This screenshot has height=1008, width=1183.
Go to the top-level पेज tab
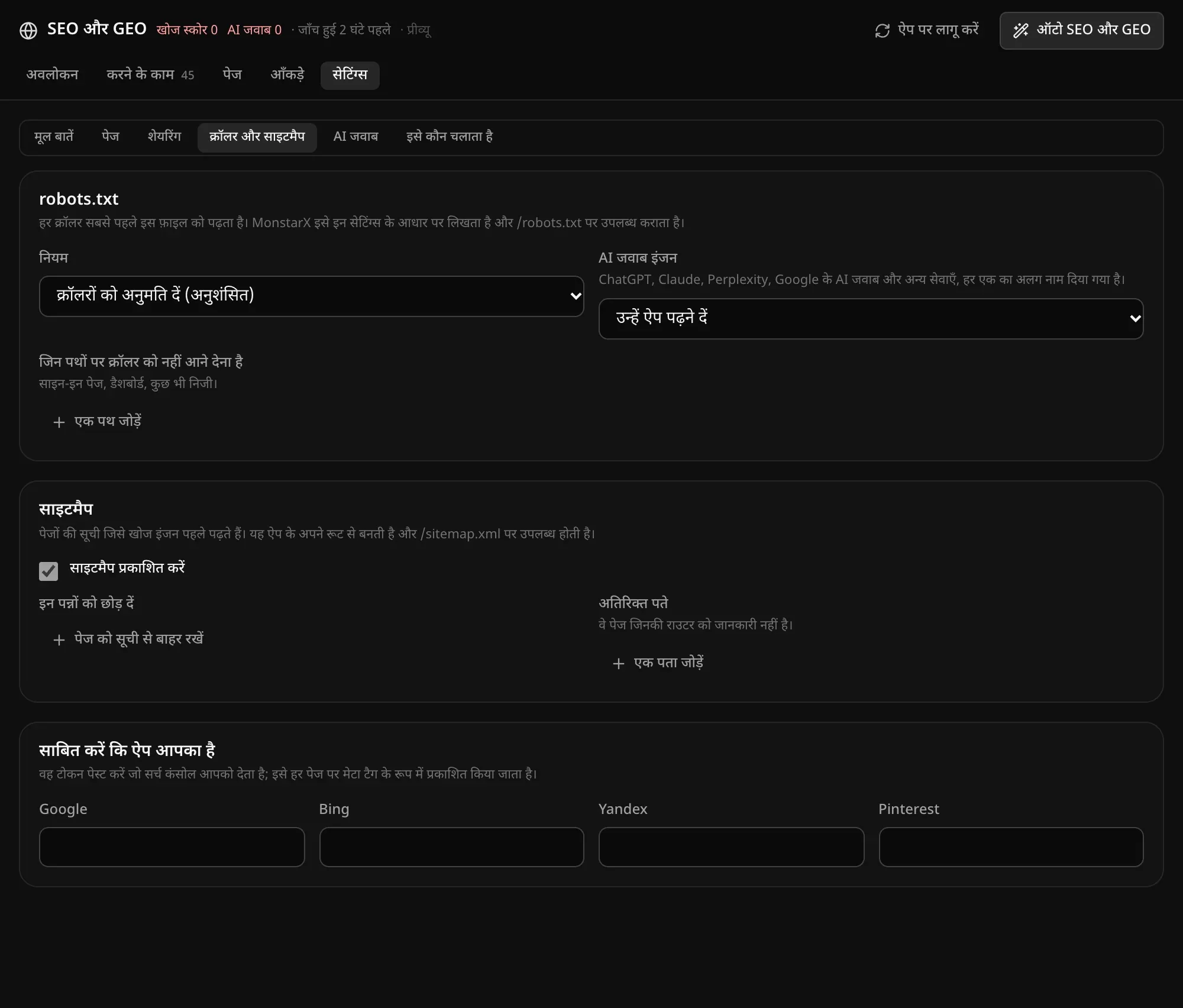click(232, 75)
